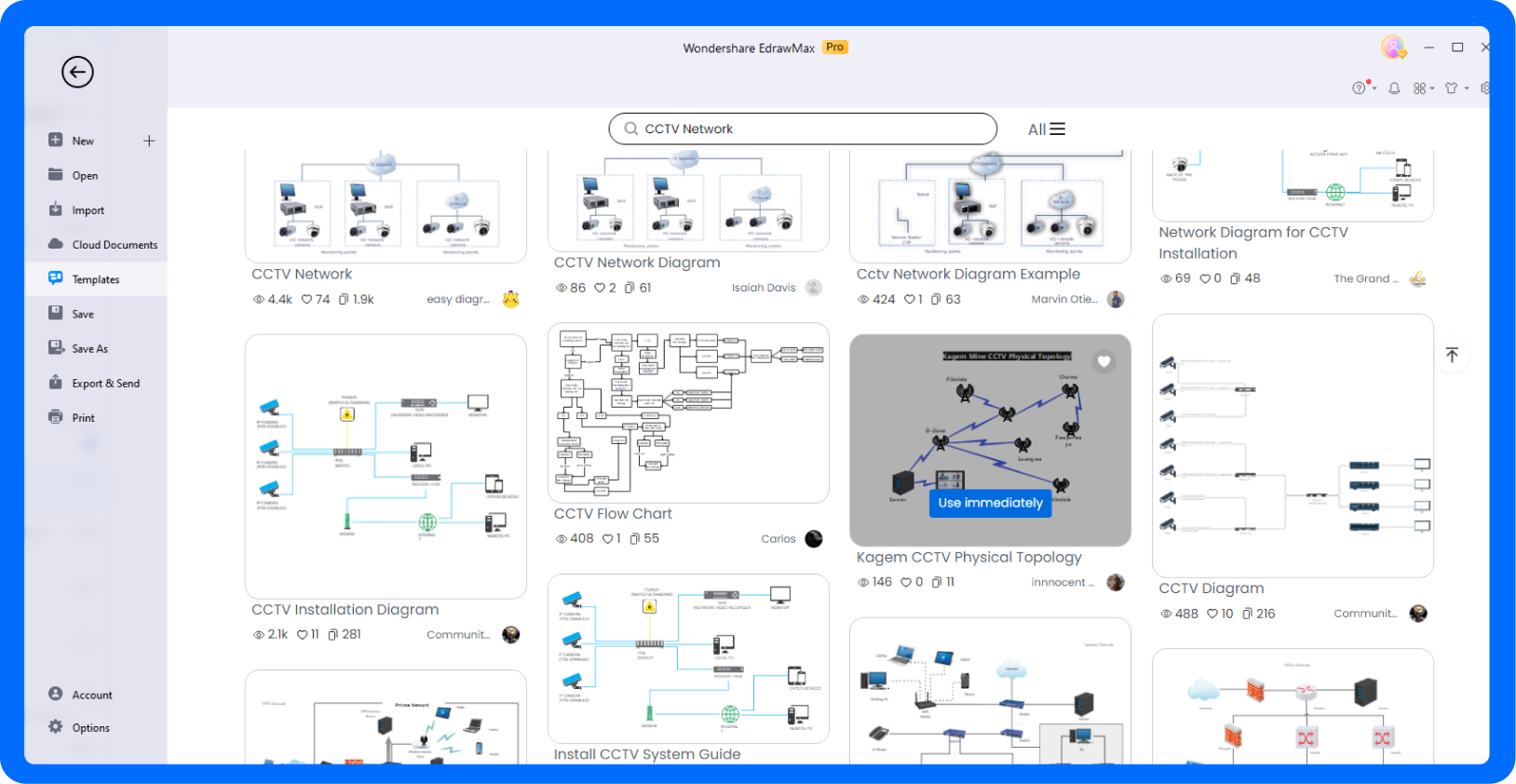Click the Account label in sidebar
This screenshot has width=1516, height=784.
coord(92,696)
